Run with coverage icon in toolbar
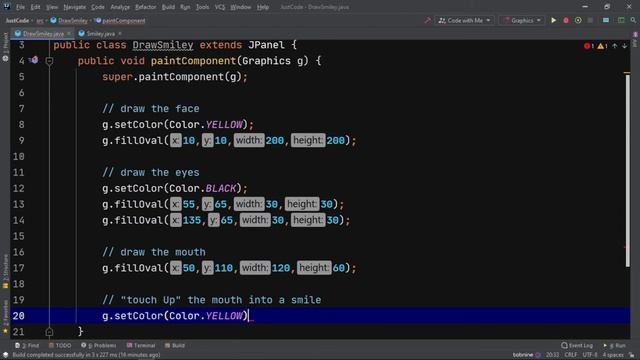The width and height of the screenshot is (640, 360). [578, 20]
